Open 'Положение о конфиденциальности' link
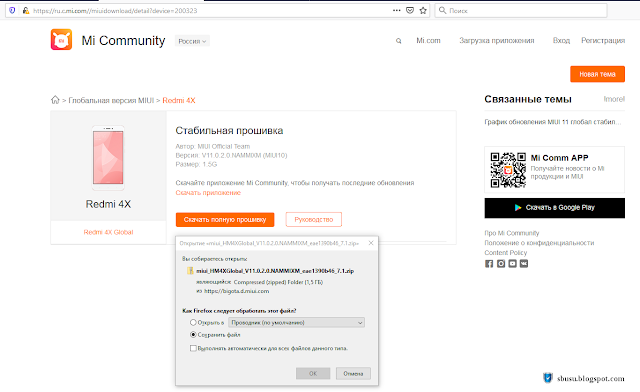The width and height of the screenshot is (640, 392). coord(539,243)
